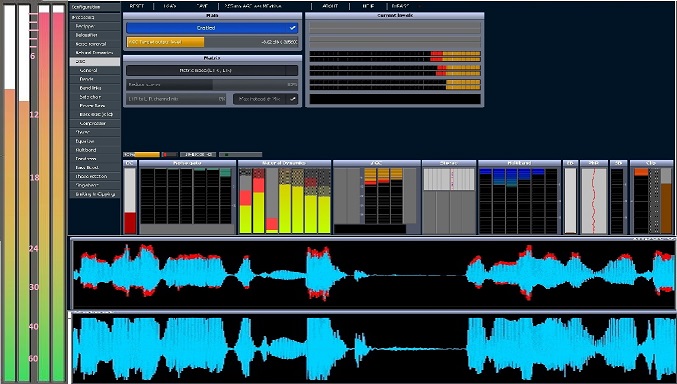Image resolution: width=677 pixels, height=384 pixels.
Task: Expand the Processing section in sidebar
Action: pyautogui.click(x=95, y=17)
